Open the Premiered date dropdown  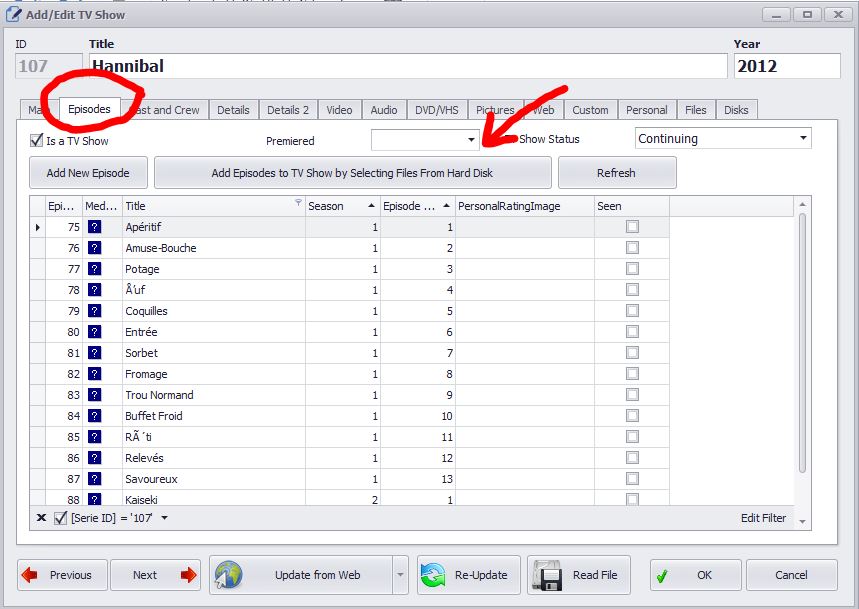click(472, 139)
